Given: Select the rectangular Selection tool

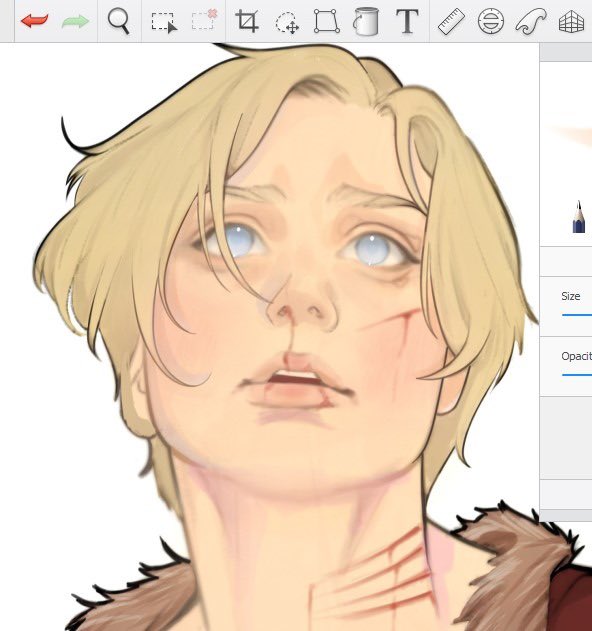Looking at the screenshot, I should pyautogui.click(x=164, y=23).
